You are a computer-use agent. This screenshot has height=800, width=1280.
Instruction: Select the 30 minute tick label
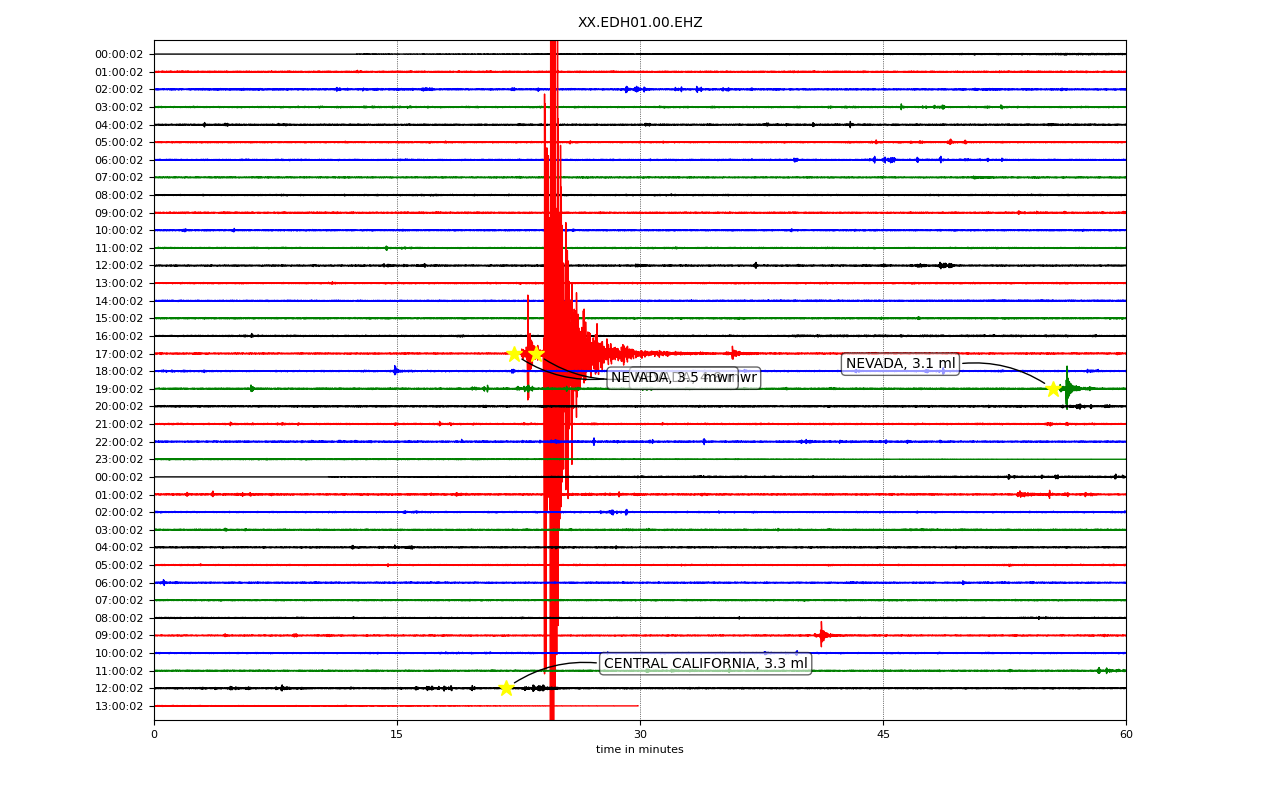tap(640, 734)
